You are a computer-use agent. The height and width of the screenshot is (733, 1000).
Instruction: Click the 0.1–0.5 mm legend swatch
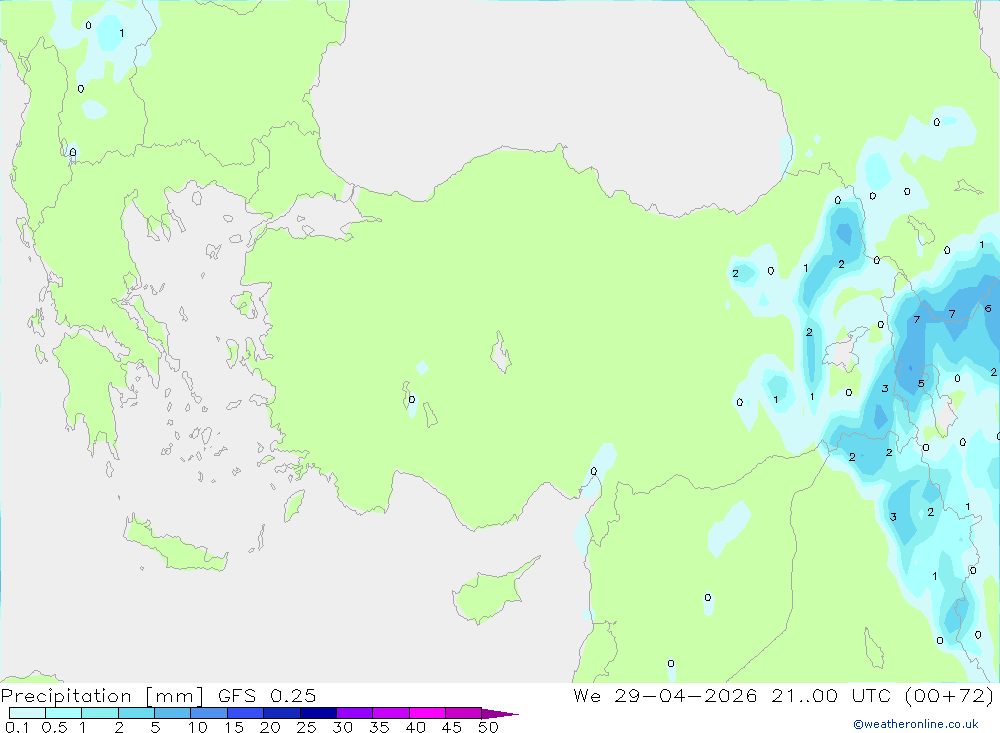click(27, 713)
